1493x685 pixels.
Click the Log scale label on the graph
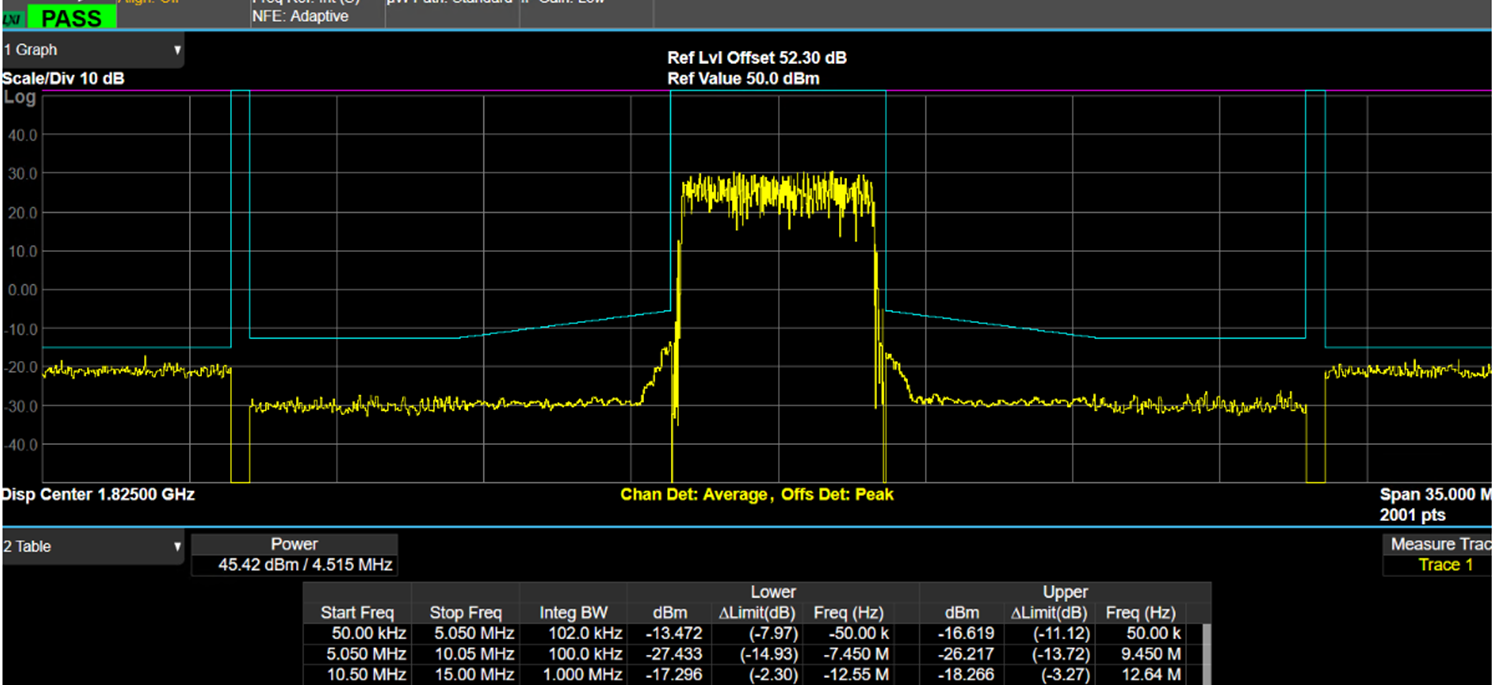[x=20, y=98]
